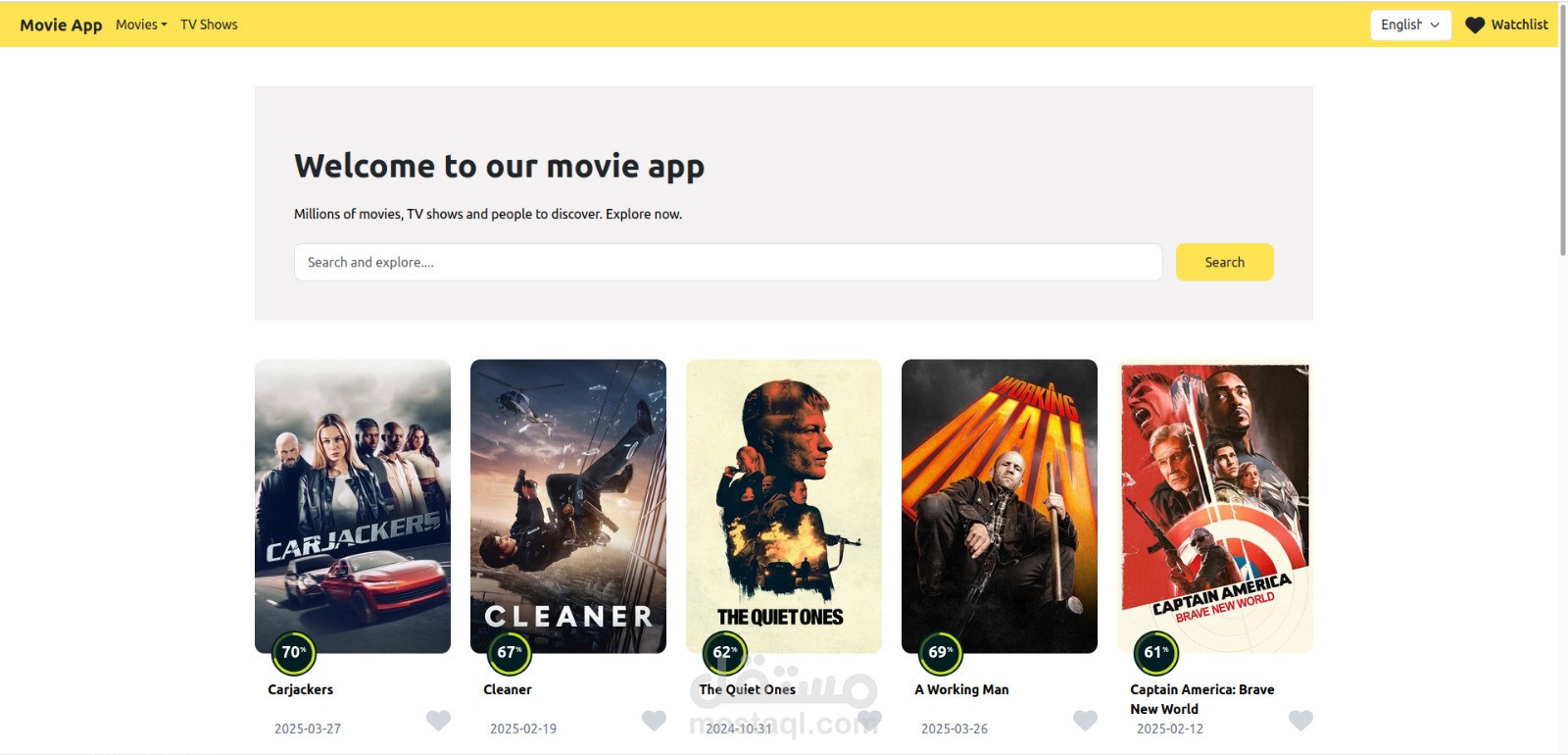Focus the Search and explore input field
This screenshot has height=755, width=1568.
point(728,262)
